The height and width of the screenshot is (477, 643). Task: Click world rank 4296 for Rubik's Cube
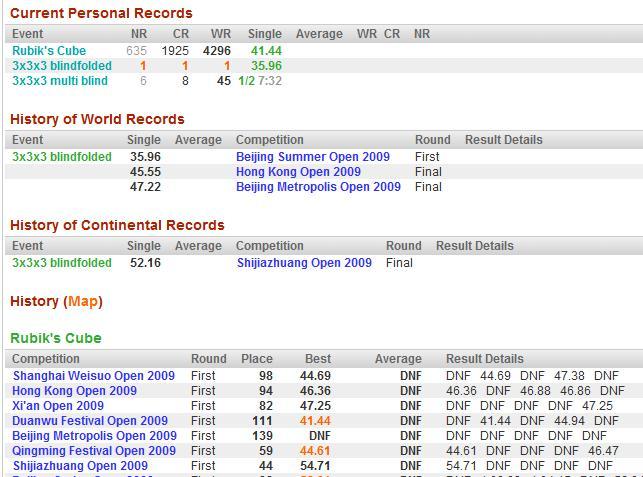[x=217, y=51]
